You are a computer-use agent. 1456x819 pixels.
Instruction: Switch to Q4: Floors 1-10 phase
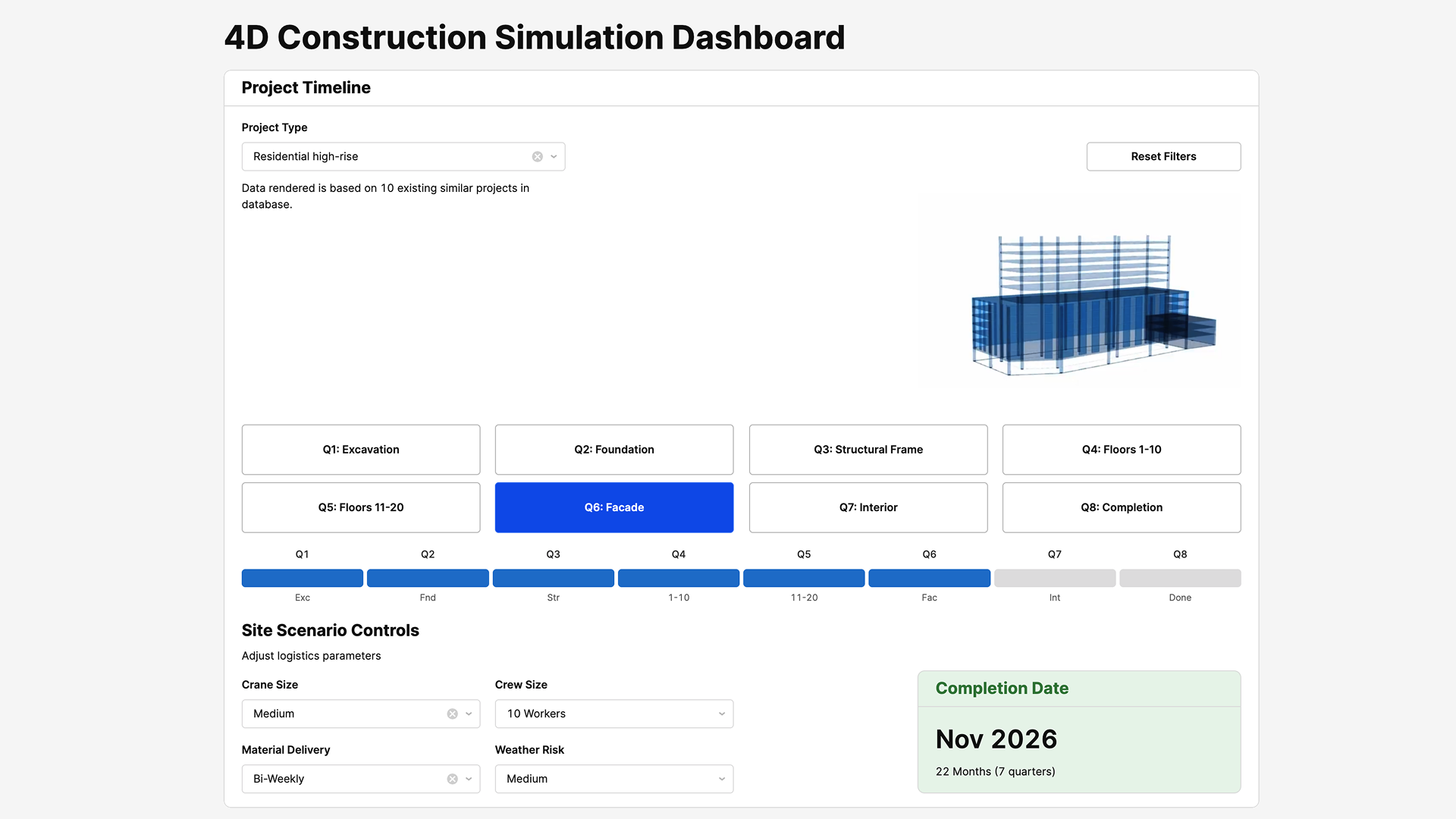pyautogui.click(x=1121, y=450)
